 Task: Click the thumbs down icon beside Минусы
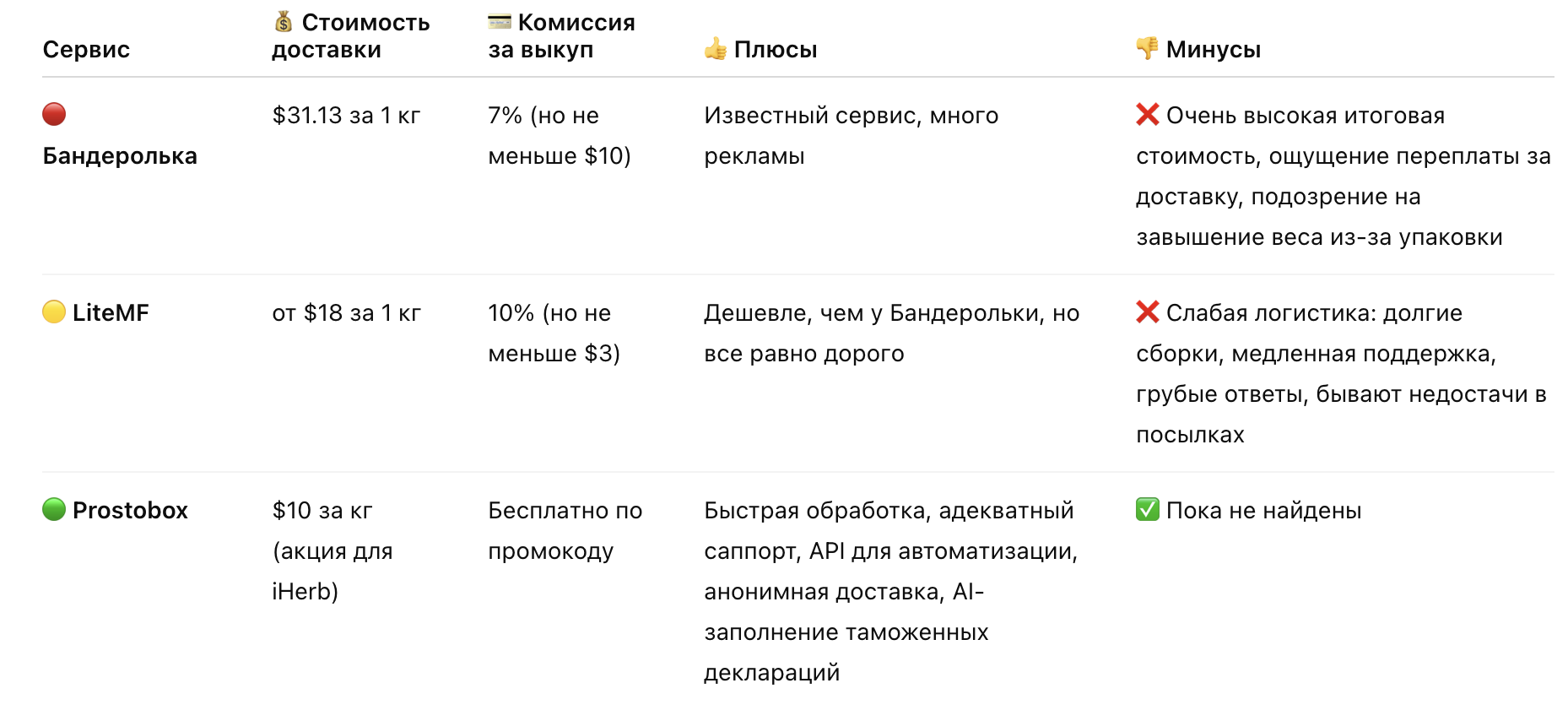click(x=1147, y=48)
